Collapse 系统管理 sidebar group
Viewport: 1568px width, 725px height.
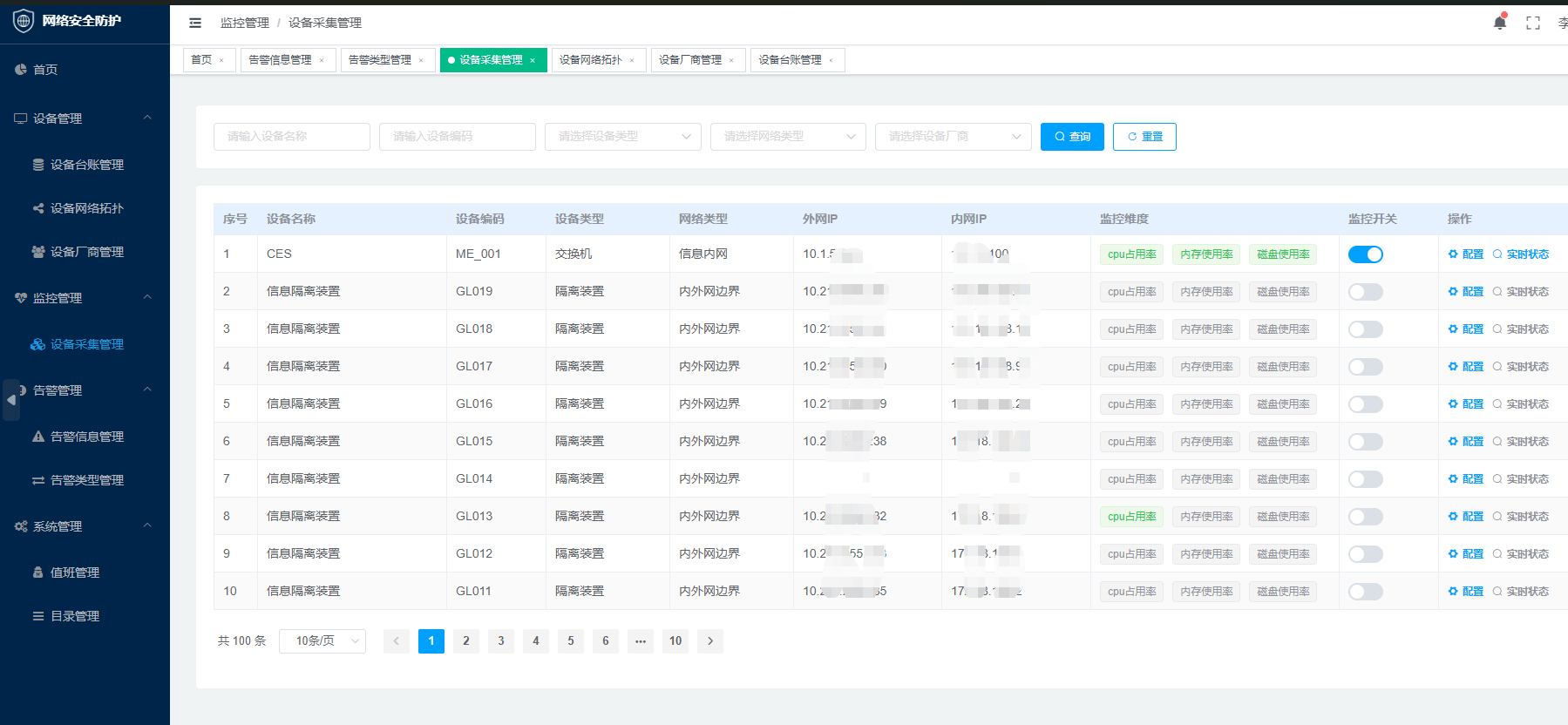pos(85,526)
